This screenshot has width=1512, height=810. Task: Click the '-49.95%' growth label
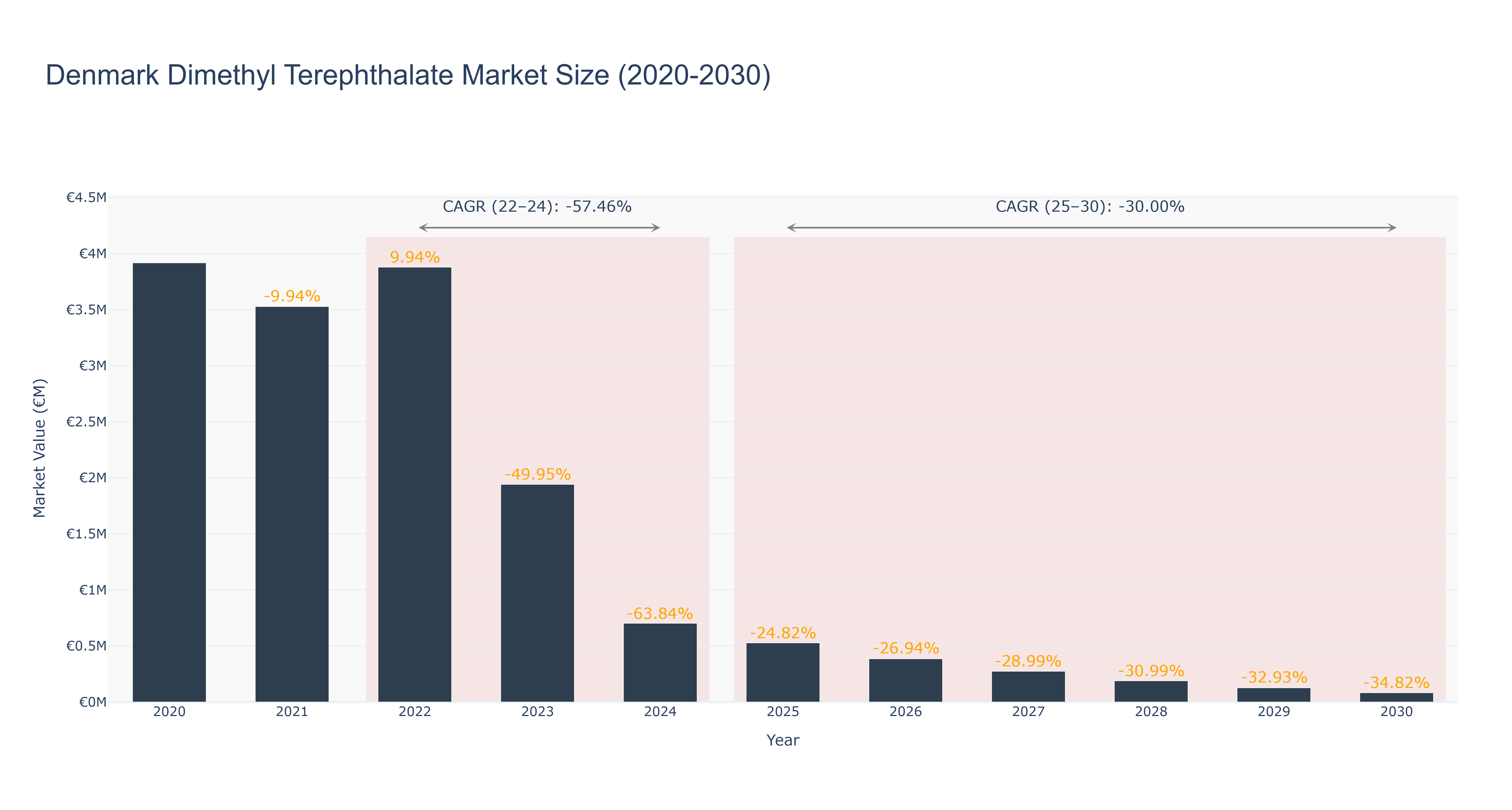pos(537,474)
